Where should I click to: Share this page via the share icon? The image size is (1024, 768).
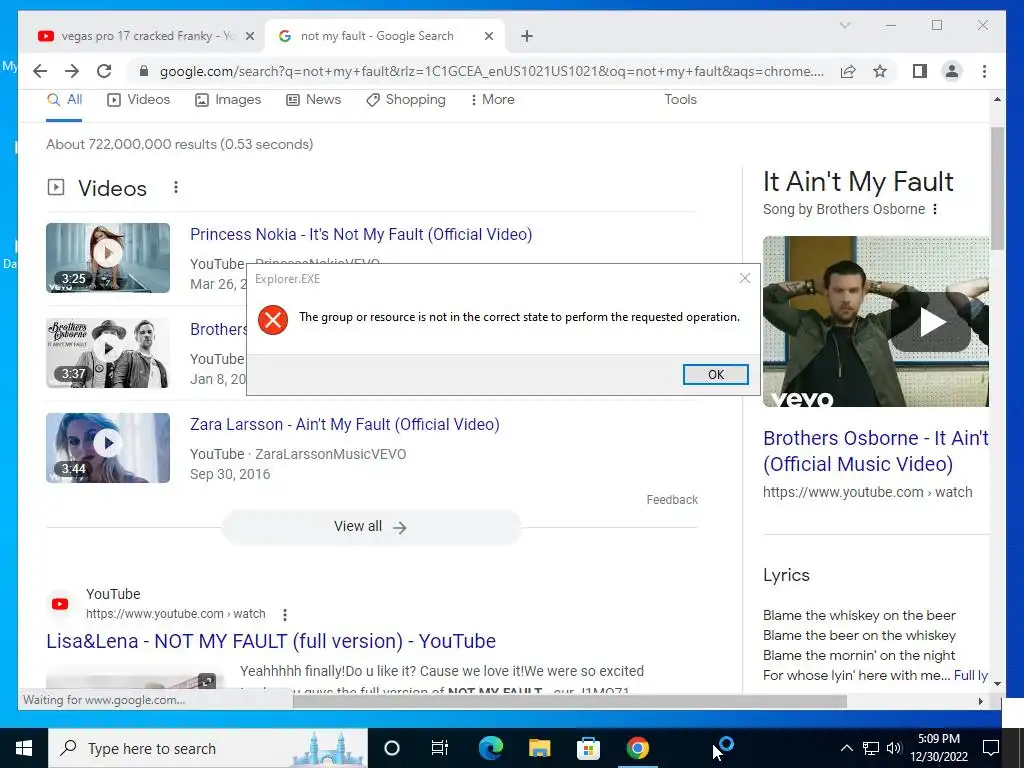(848, 71)
